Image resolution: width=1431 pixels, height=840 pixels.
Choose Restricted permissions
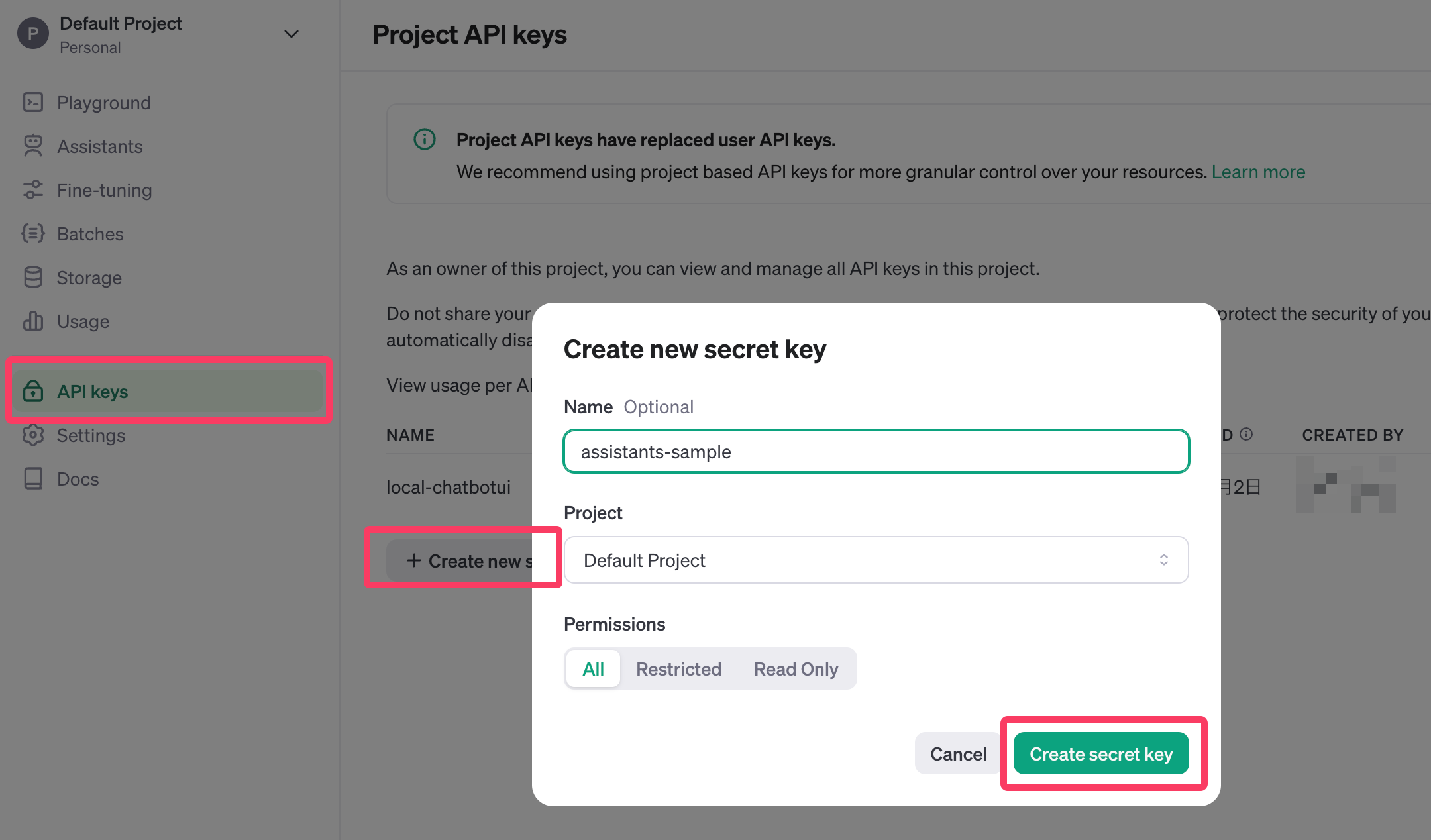click(678, 669)
